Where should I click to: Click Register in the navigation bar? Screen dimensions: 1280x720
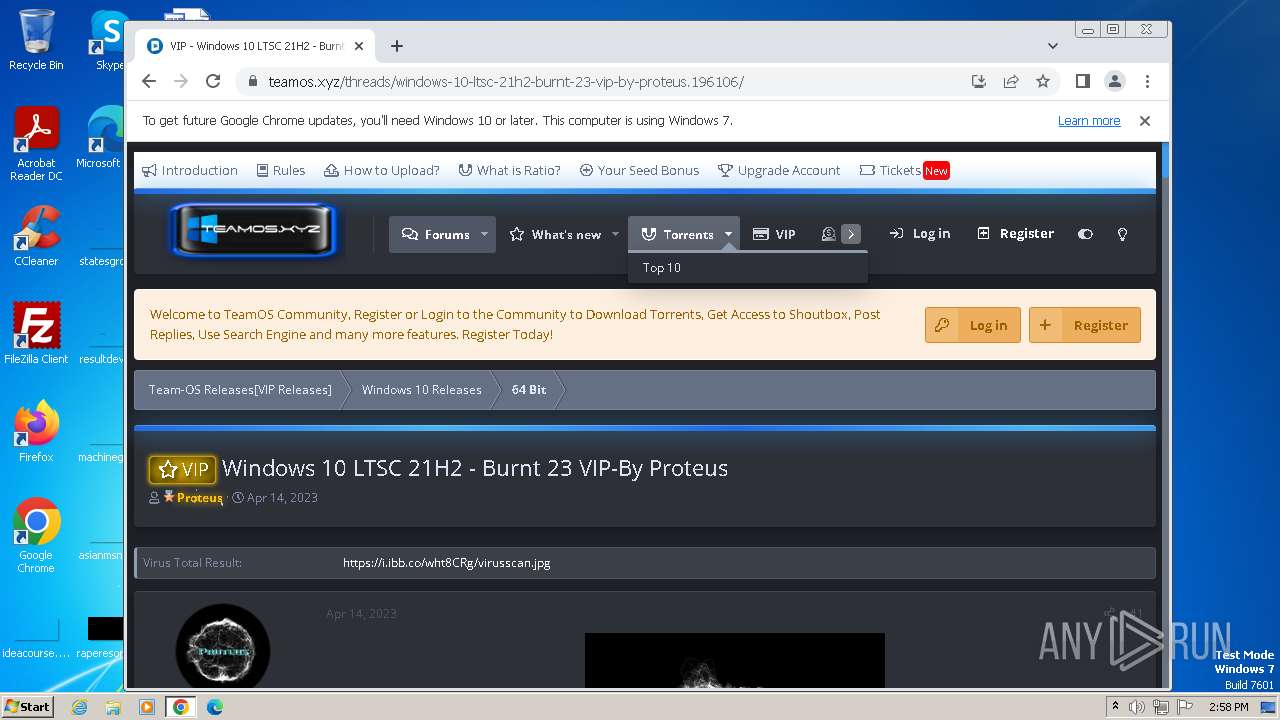tap(1015, 233)
